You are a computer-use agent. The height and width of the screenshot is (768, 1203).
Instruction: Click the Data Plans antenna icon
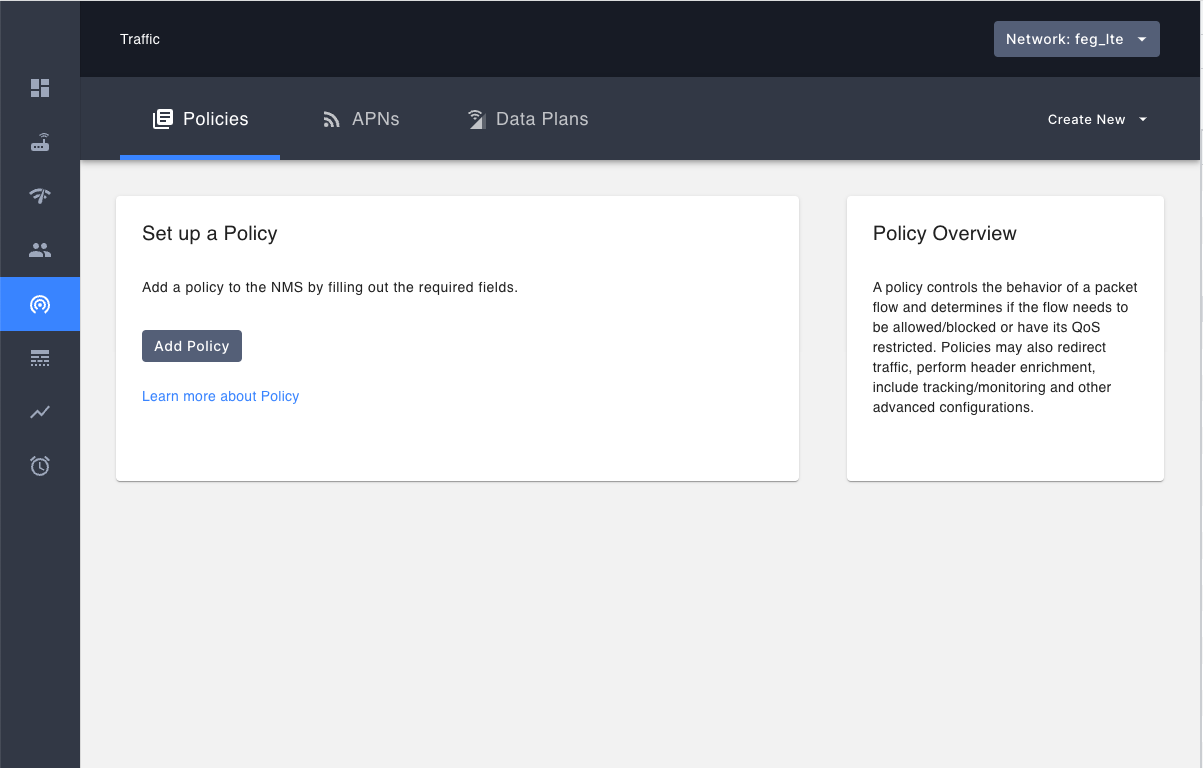coord(477,118)
